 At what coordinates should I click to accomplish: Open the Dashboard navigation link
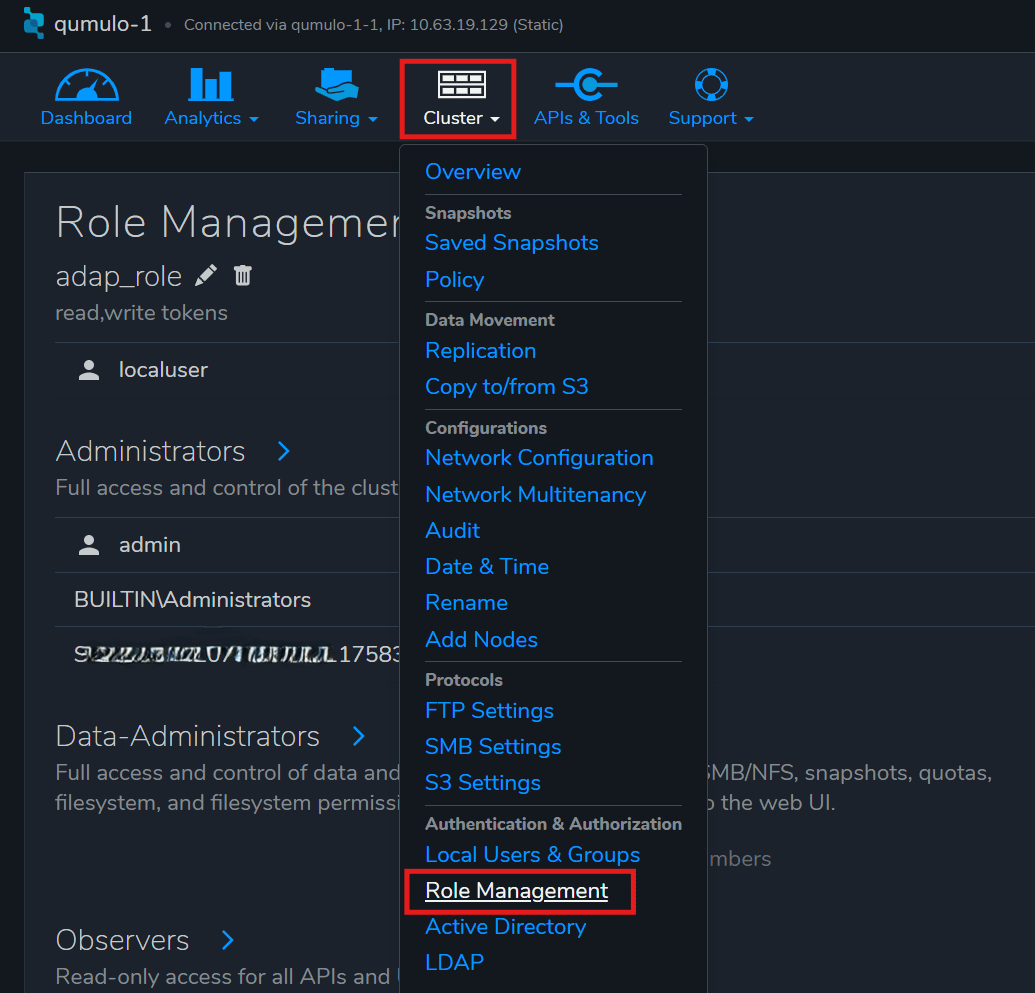point(86,118)
